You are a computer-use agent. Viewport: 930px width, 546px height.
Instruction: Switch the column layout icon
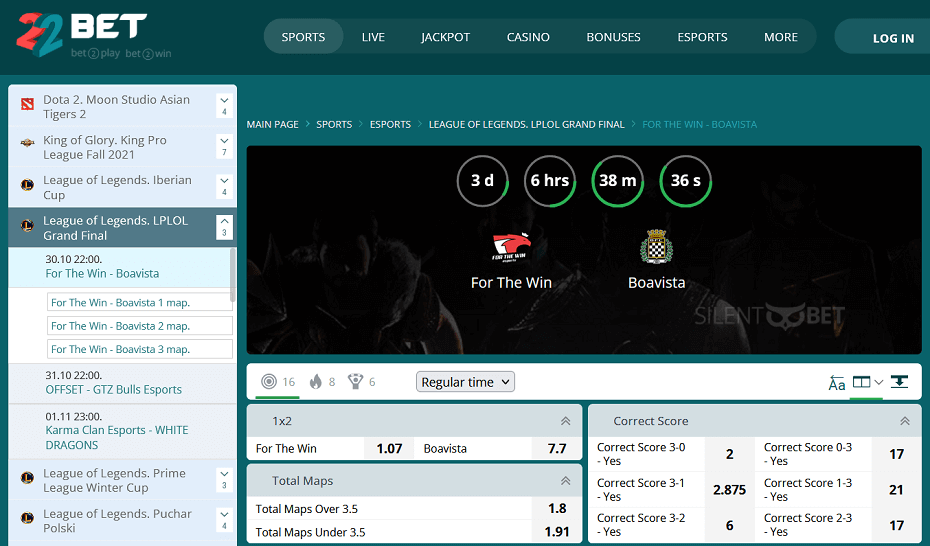(861, 382)
